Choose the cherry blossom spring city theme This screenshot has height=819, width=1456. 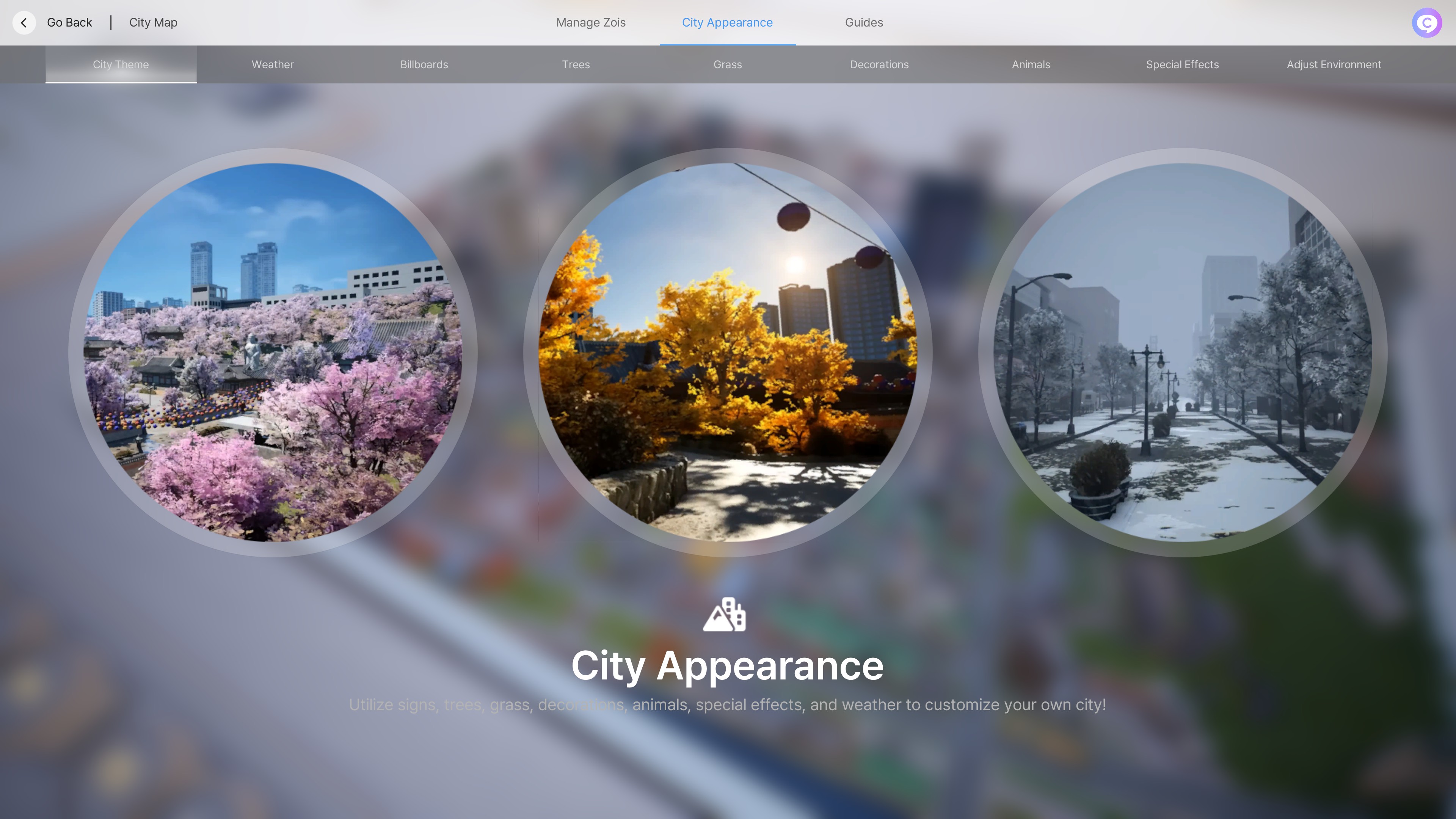point(273,352)
